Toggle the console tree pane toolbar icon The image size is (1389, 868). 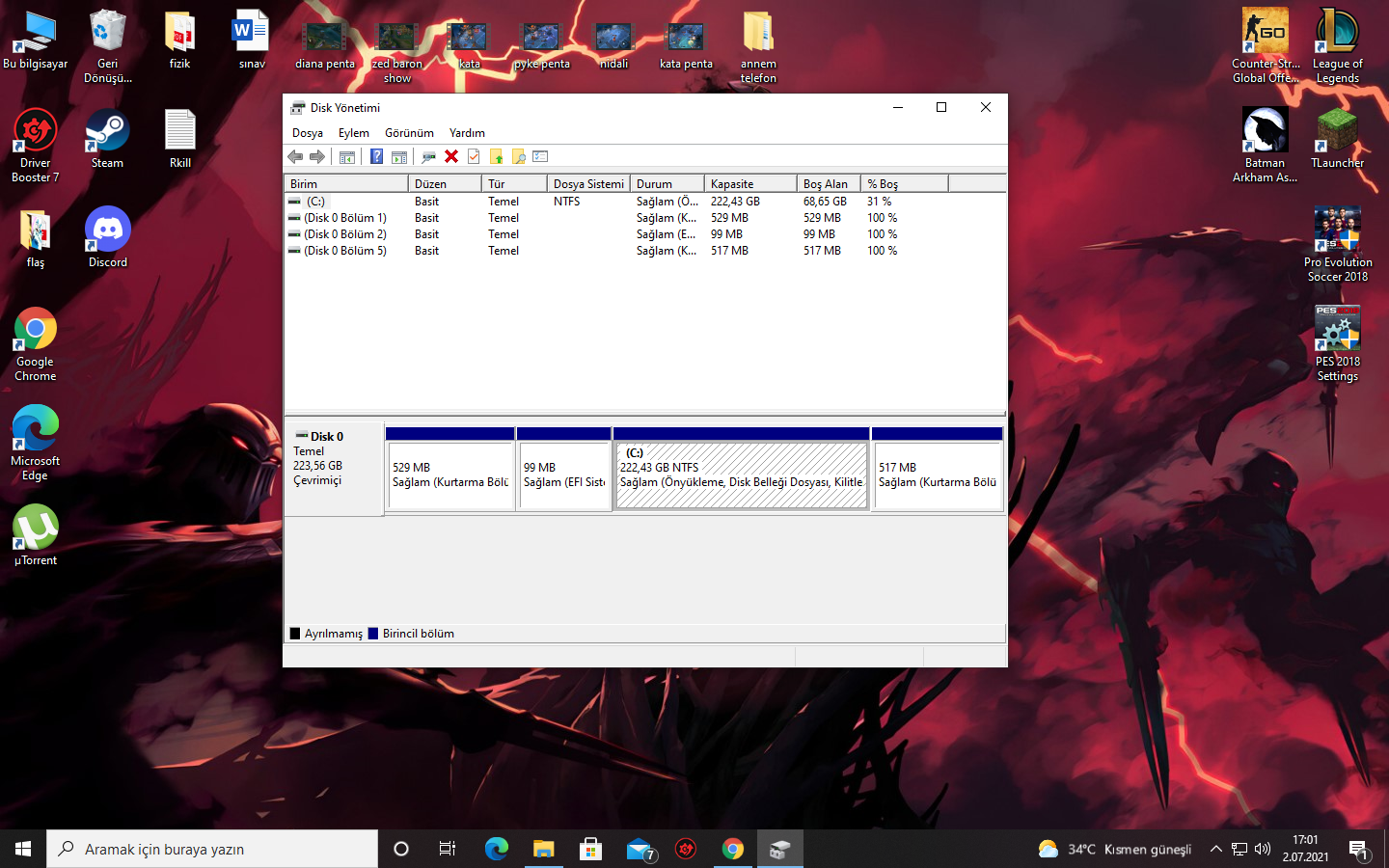pos(347,156)
